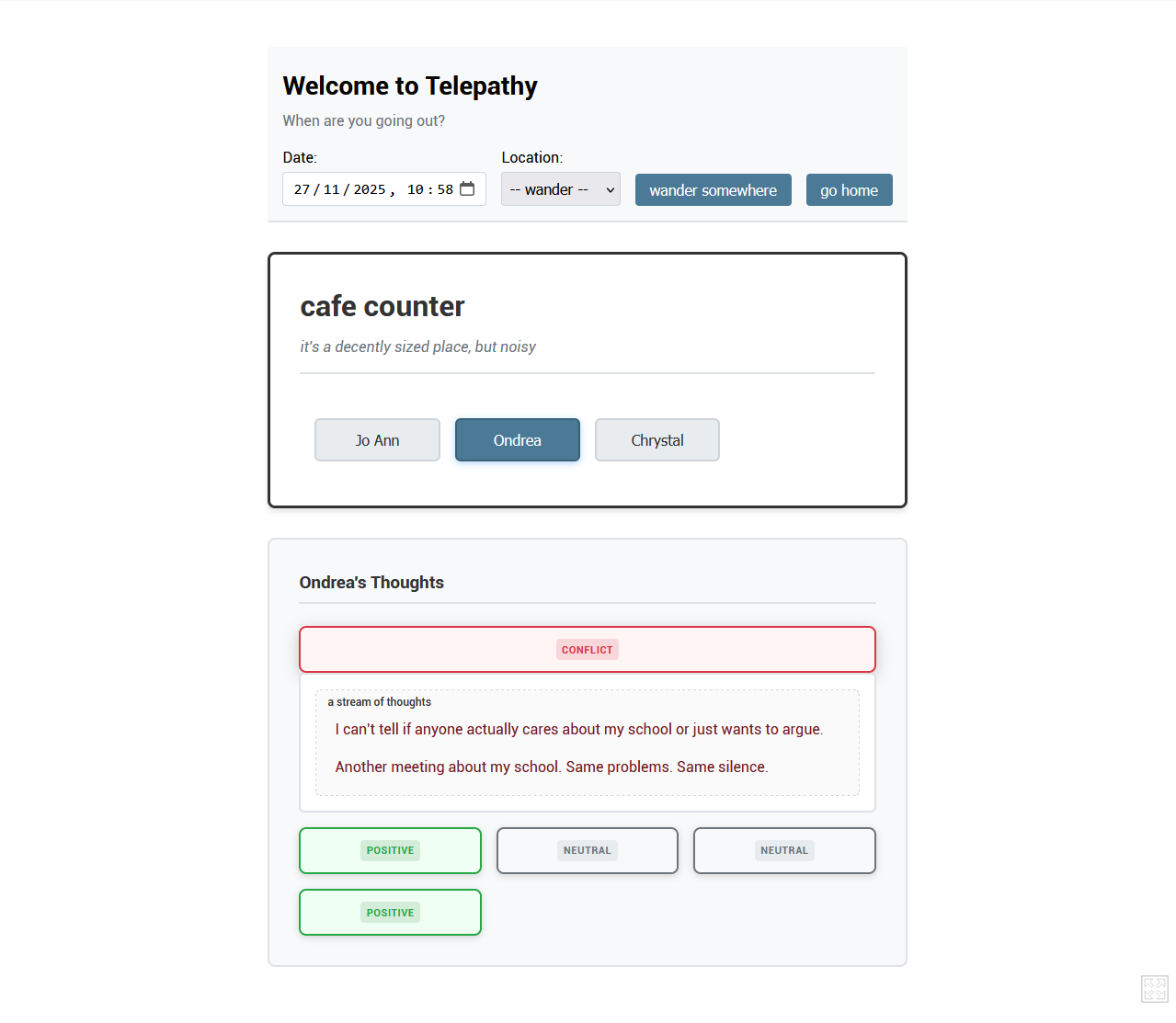Open the "-- wander --" Location dropdown
The image size is (1176, 1023).
coord(560,189)
